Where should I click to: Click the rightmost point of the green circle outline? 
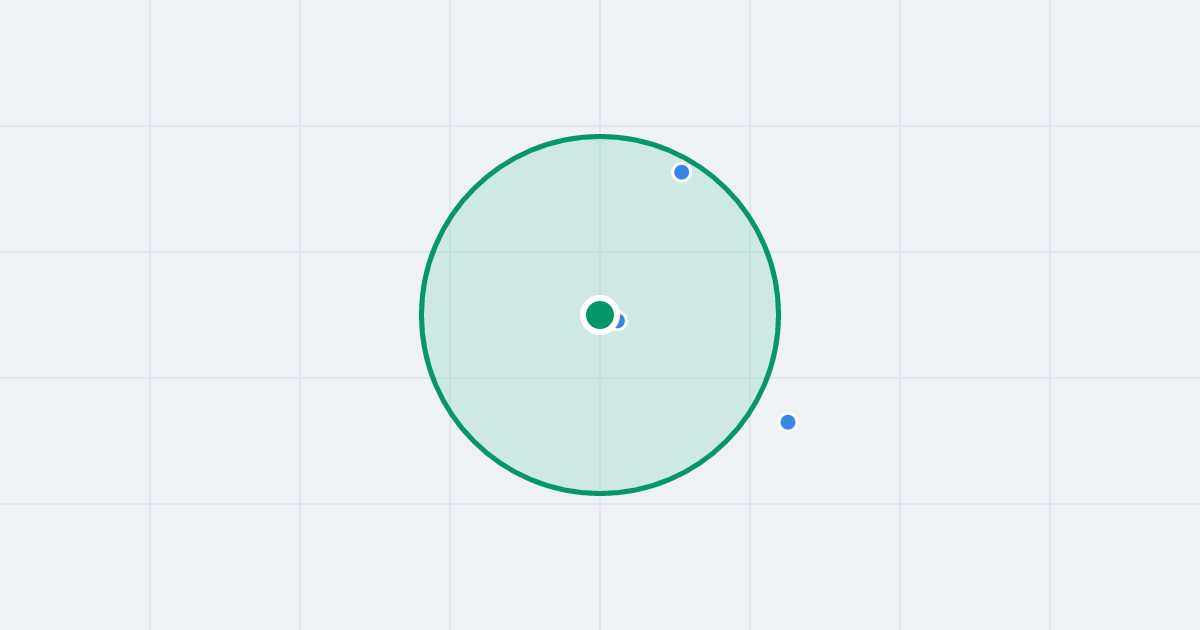pos(778,315)
